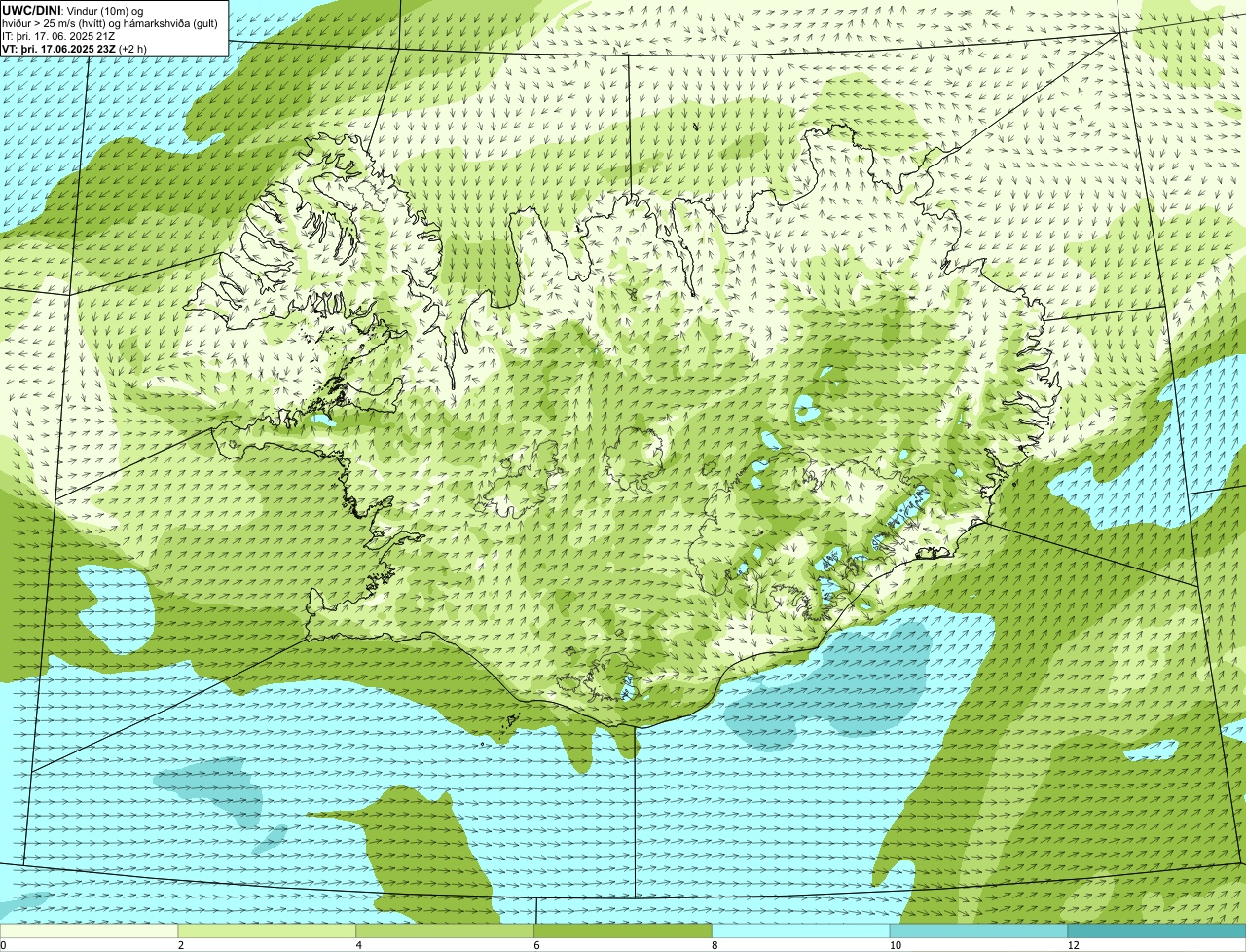Image resolution: width=1246 pixels, height=952 pixels.
Task: Click the light green 2–4 legend swatch
Action: (267, 932)
